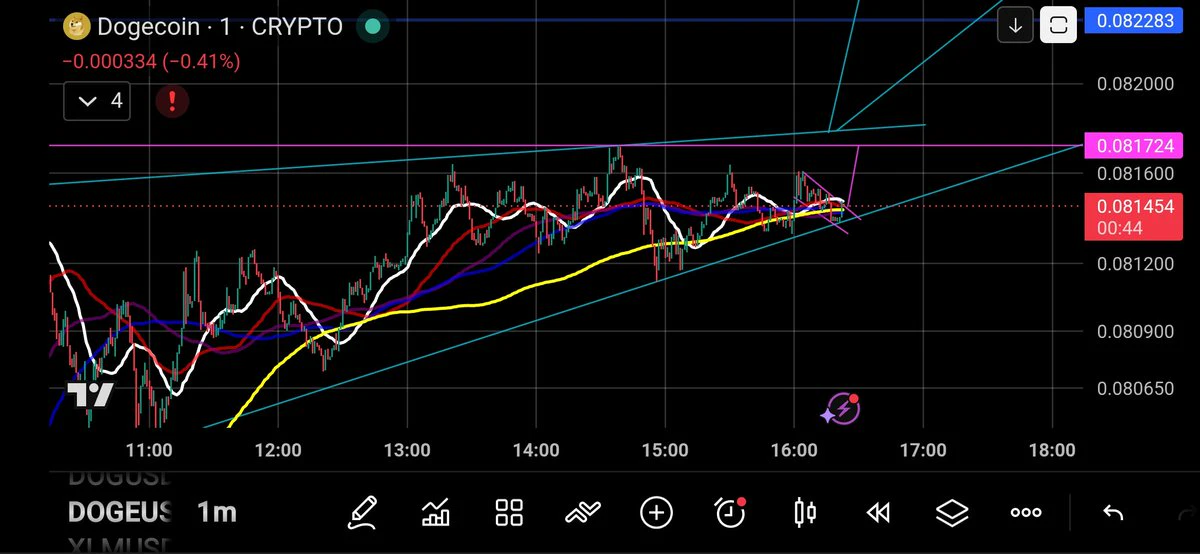
Task: Click the 0.082000 price axis label
Action: [1135, 84]
